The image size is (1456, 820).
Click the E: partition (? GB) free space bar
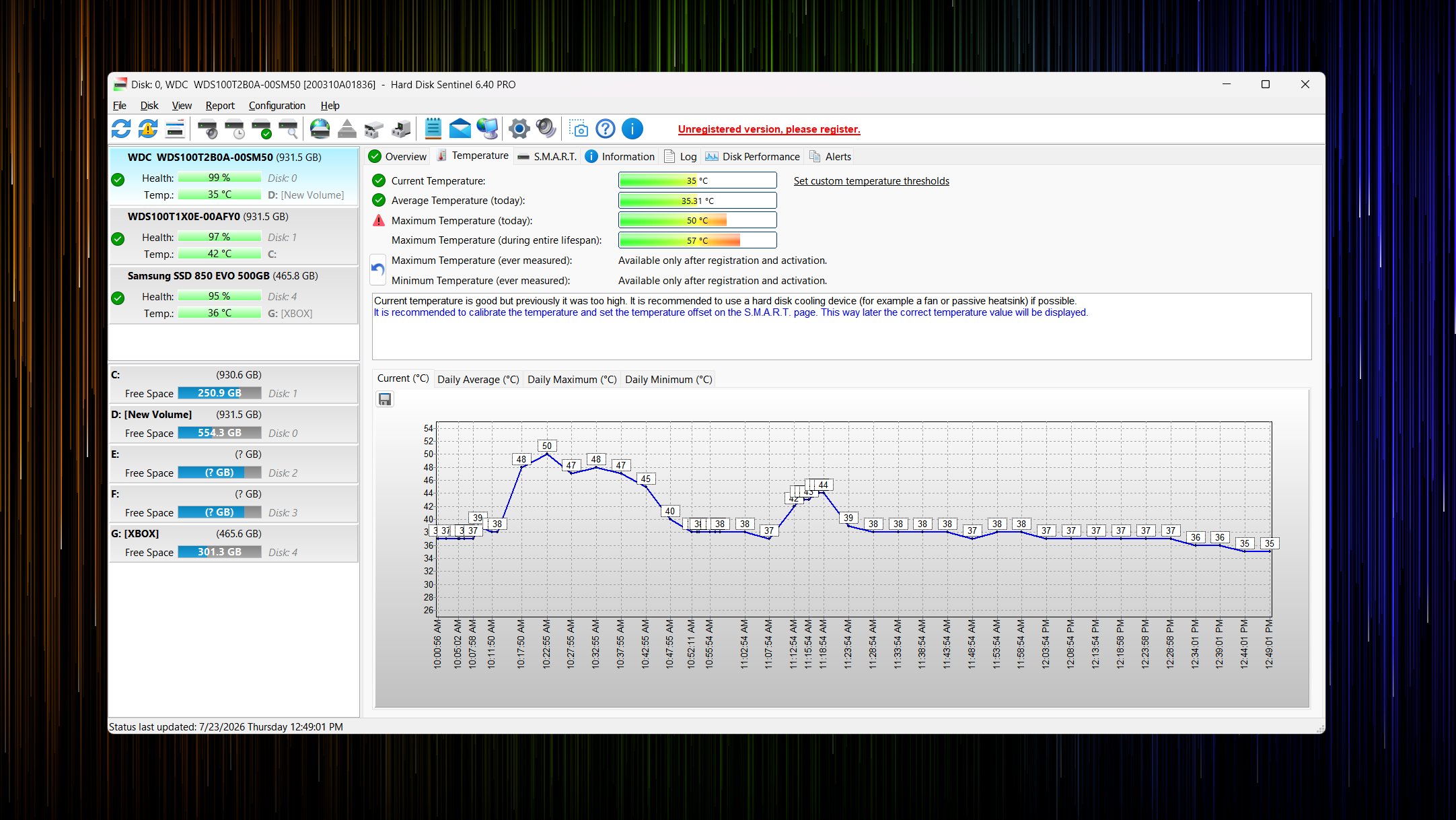click(219, 473)
